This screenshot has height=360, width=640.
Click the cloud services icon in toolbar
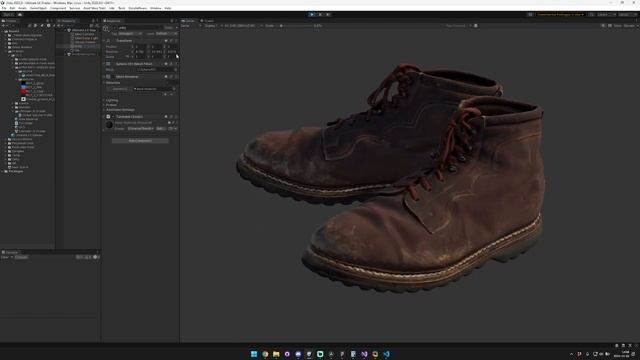point(20,15)
